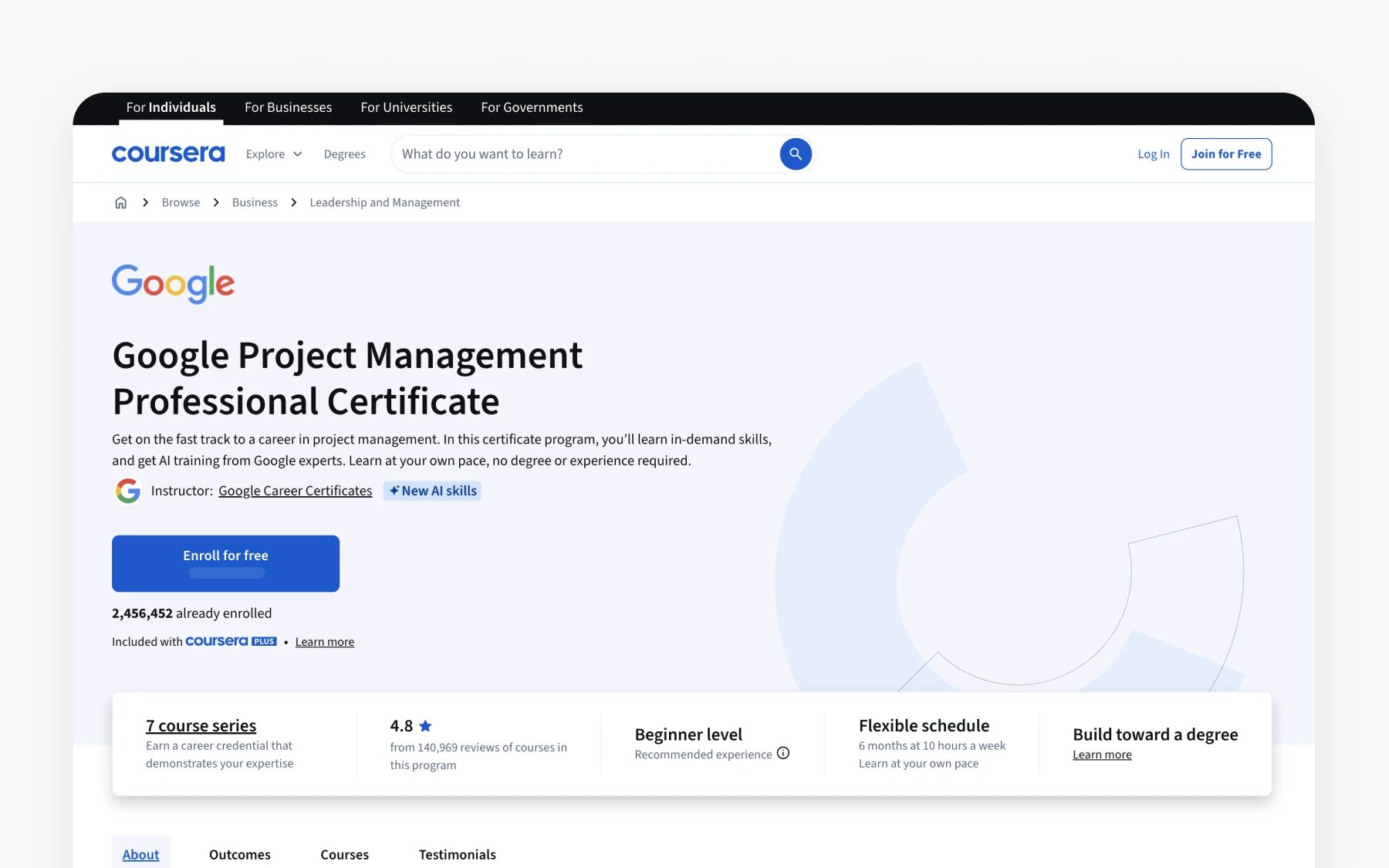The width and height of the screenshot is (1389, 868).
Task: Click Learn more under Build toward a degree
Action: click(1102, 755)
